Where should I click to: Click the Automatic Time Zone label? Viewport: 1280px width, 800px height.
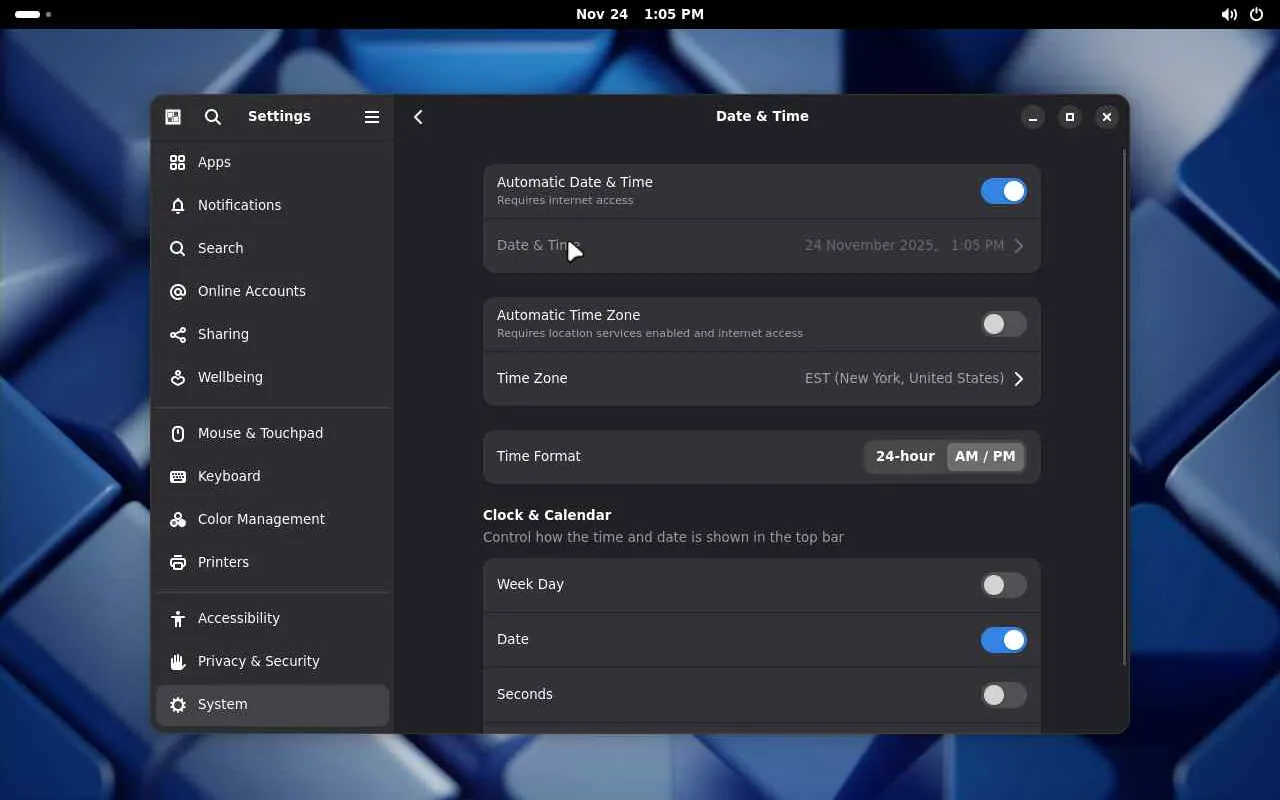pyautogui.click(x=568, y=315)
